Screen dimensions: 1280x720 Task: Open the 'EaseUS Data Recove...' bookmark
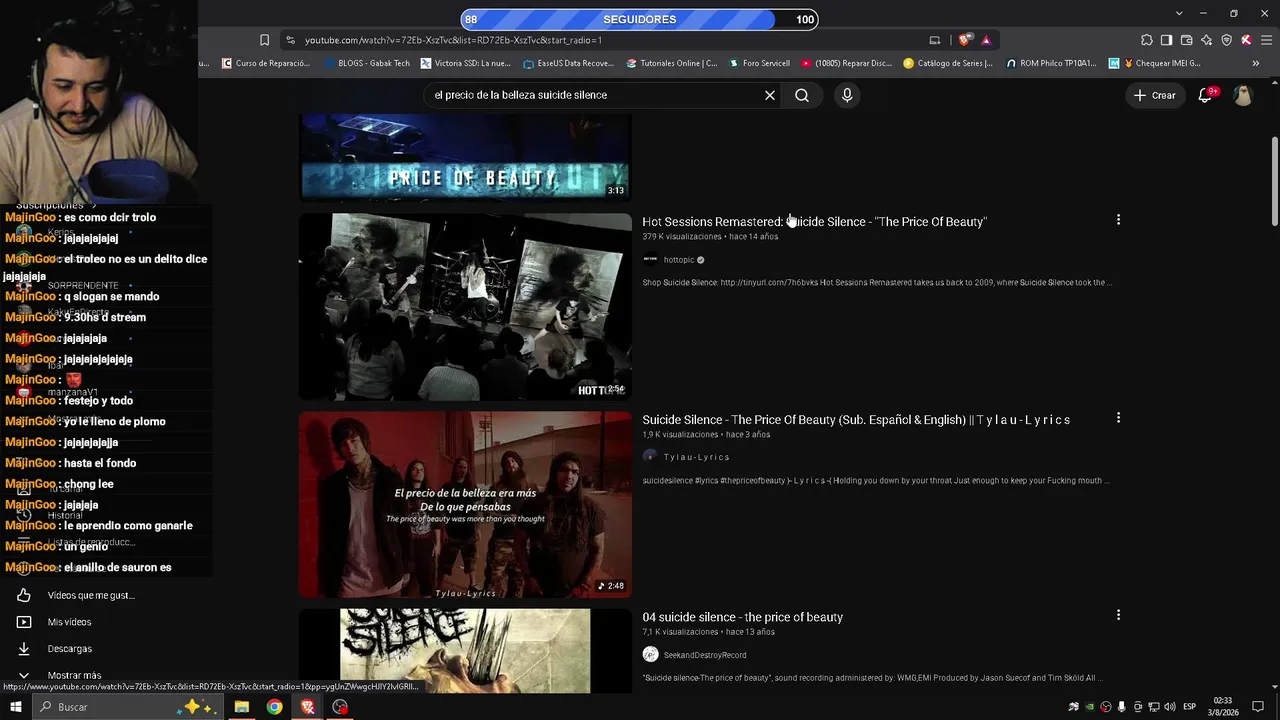[x=568, y=63]
